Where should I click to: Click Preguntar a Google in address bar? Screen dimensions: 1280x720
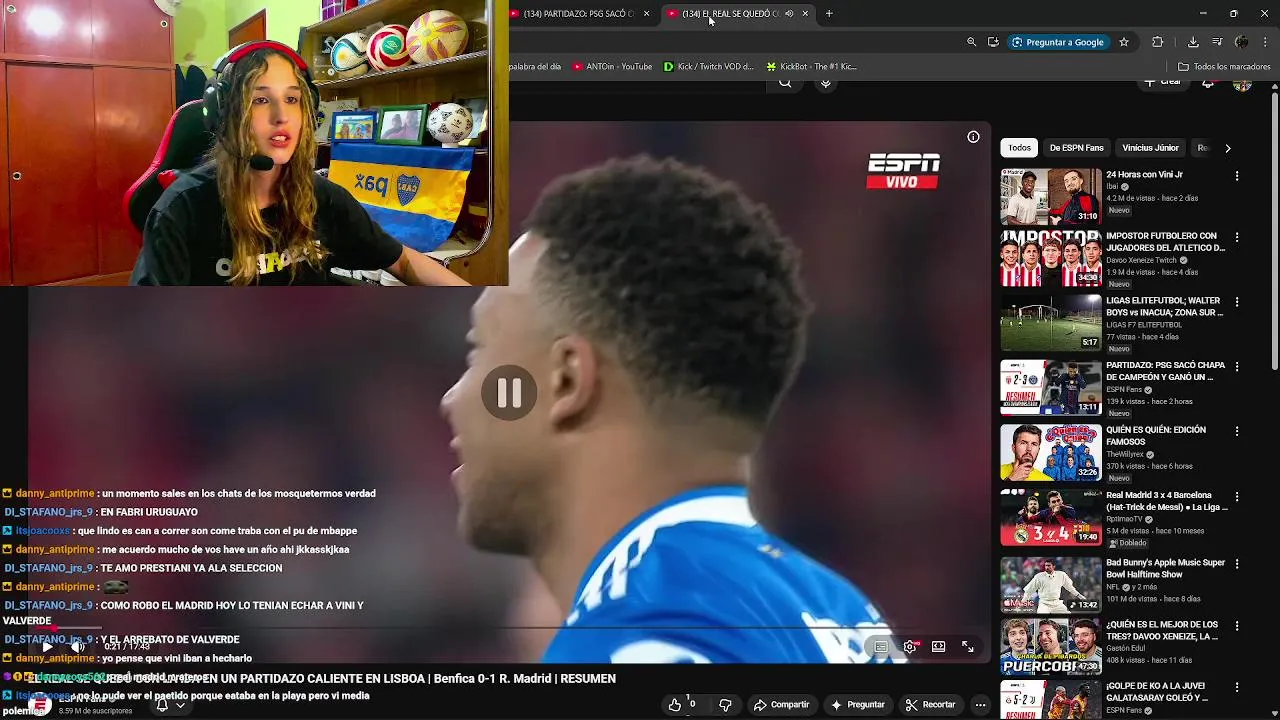coord(1057,42)
